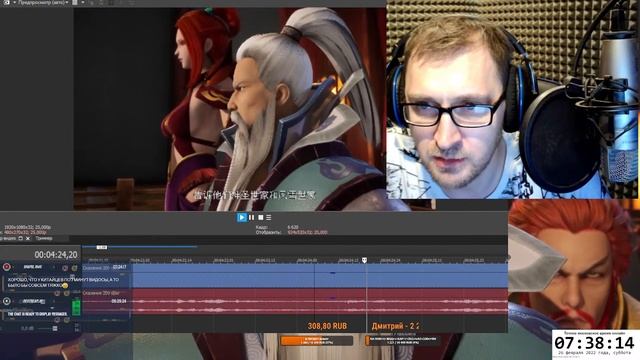Arm the audio track white circle button

(7, 301)
